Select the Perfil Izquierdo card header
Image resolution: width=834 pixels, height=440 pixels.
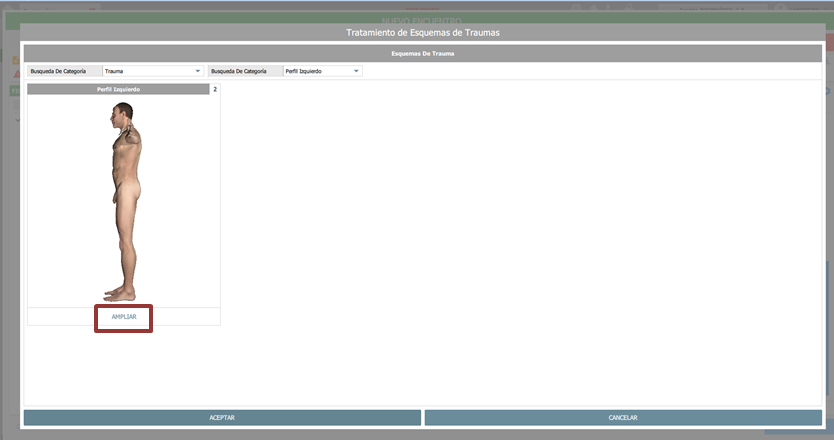(118, 90)
